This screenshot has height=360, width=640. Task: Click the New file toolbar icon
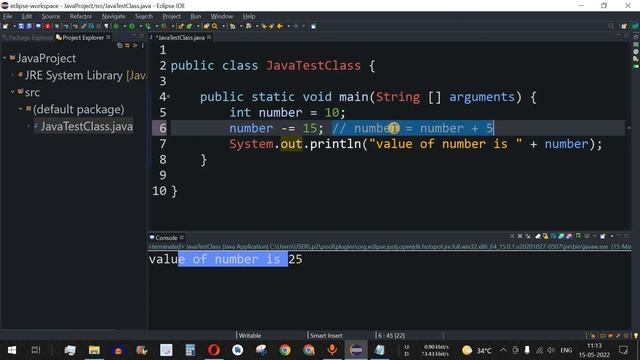pyautogui.click(x=5, y=26)
